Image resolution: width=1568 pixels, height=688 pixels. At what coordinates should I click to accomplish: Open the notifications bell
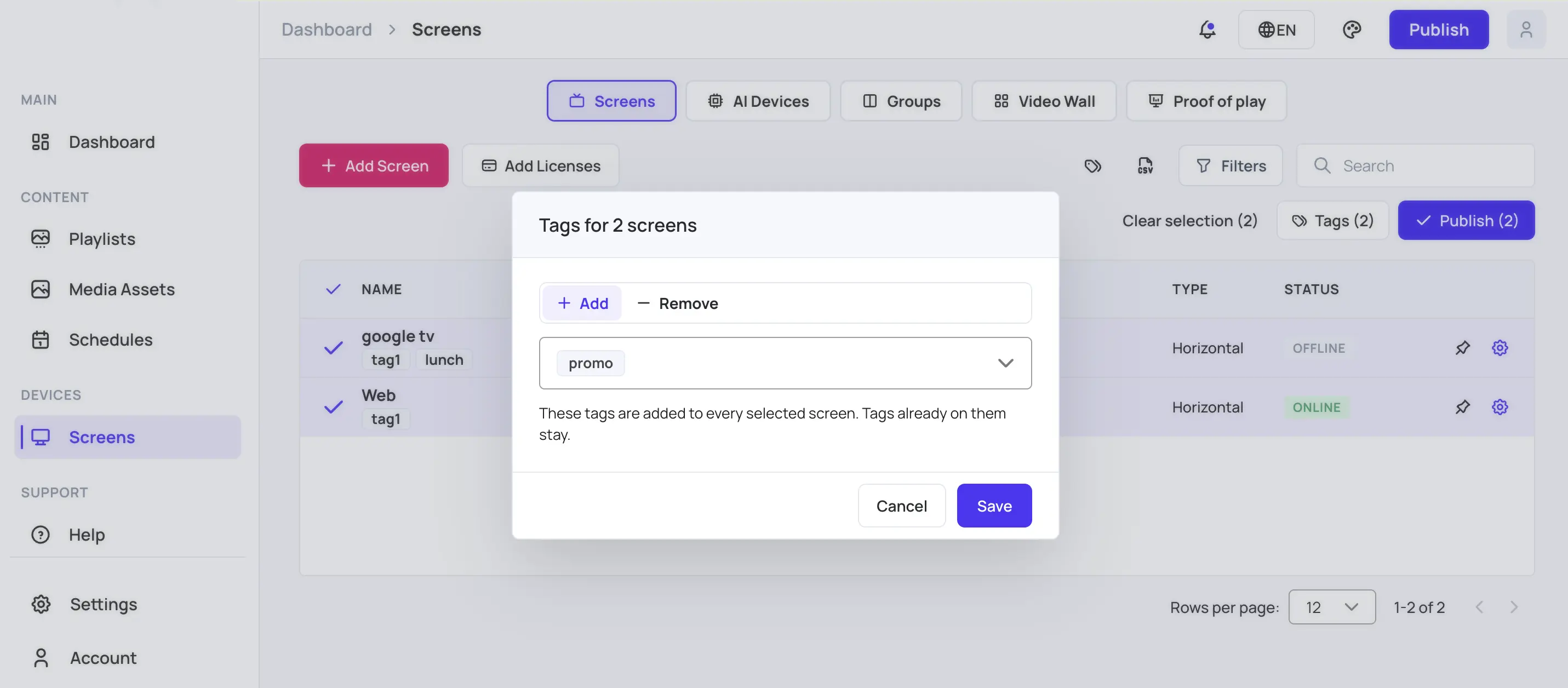1207,29
